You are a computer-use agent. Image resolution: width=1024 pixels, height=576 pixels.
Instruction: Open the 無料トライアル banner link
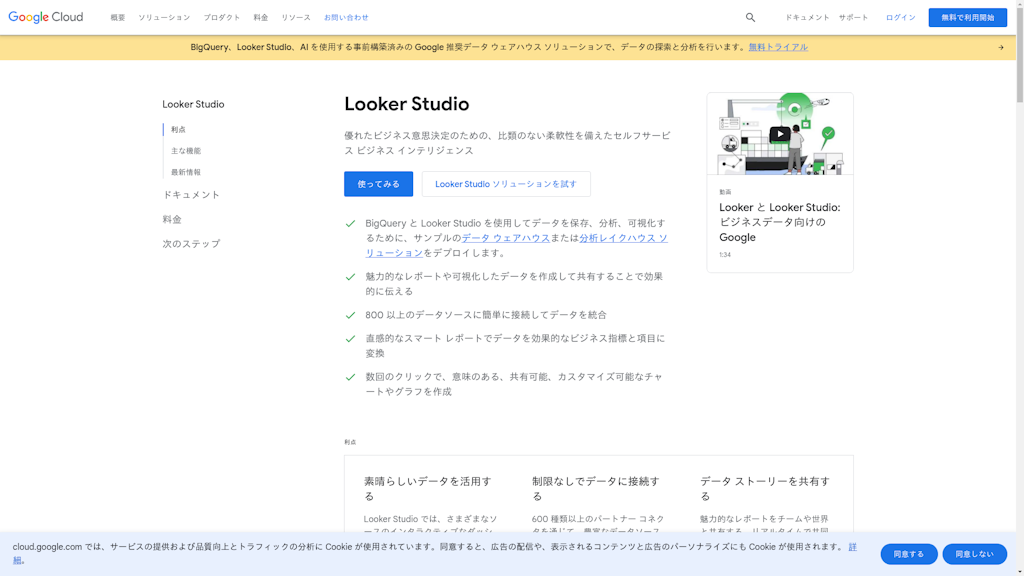point(778,47)
